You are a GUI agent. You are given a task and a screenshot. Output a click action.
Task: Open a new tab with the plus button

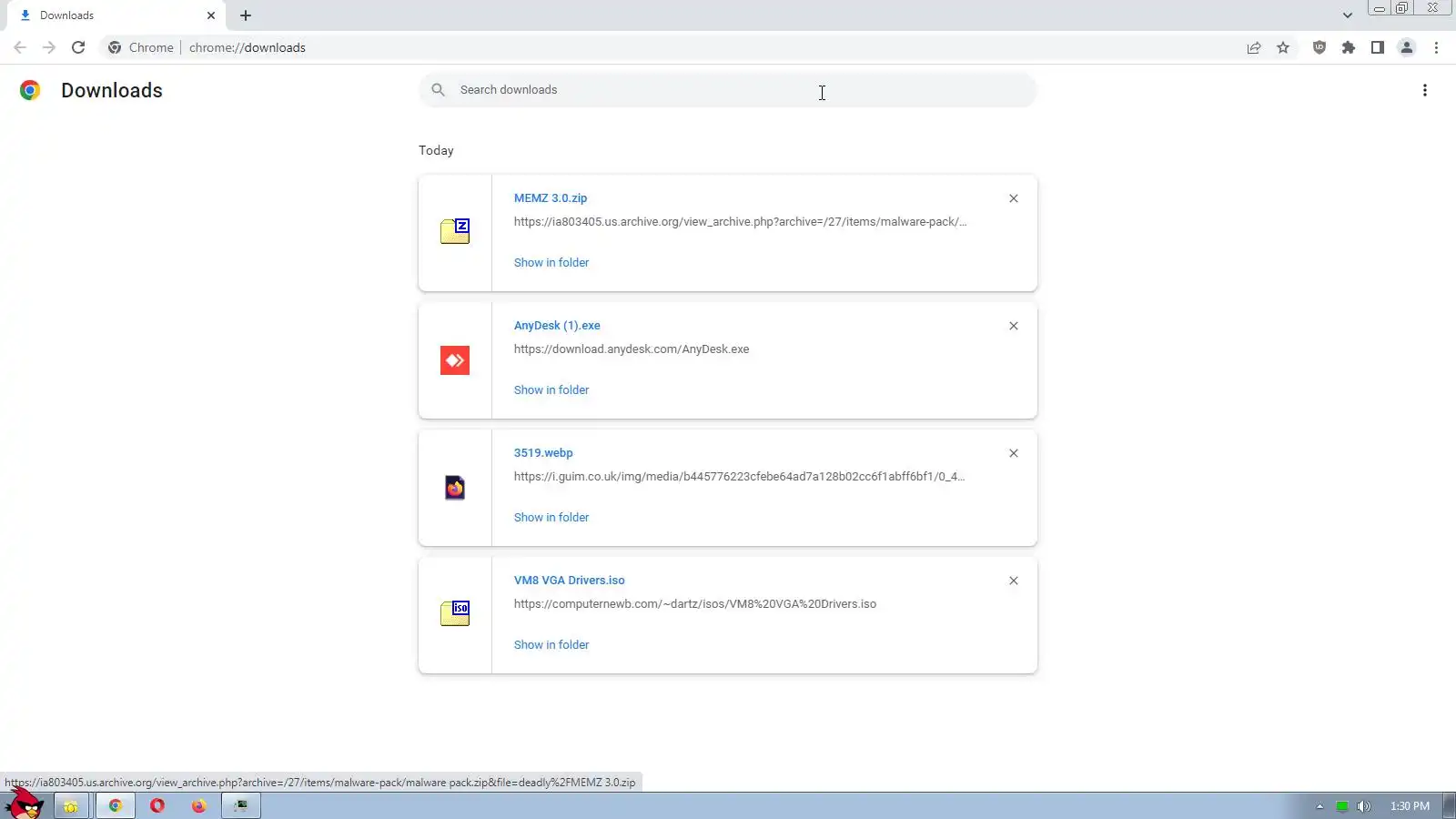(246, 15)
